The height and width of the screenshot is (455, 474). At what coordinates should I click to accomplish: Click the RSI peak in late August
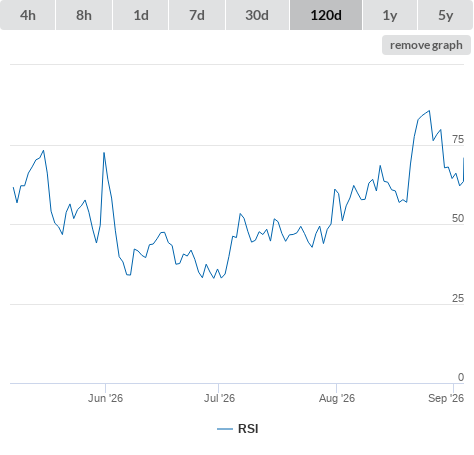pos(429,111)
